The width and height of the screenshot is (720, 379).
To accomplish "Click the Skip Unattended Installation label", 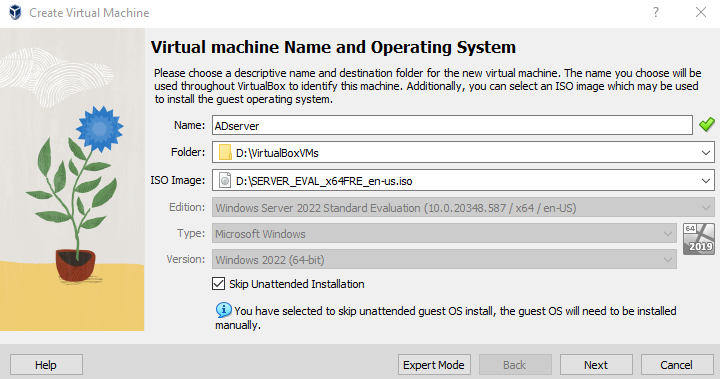I will click(x=297, y=284).
